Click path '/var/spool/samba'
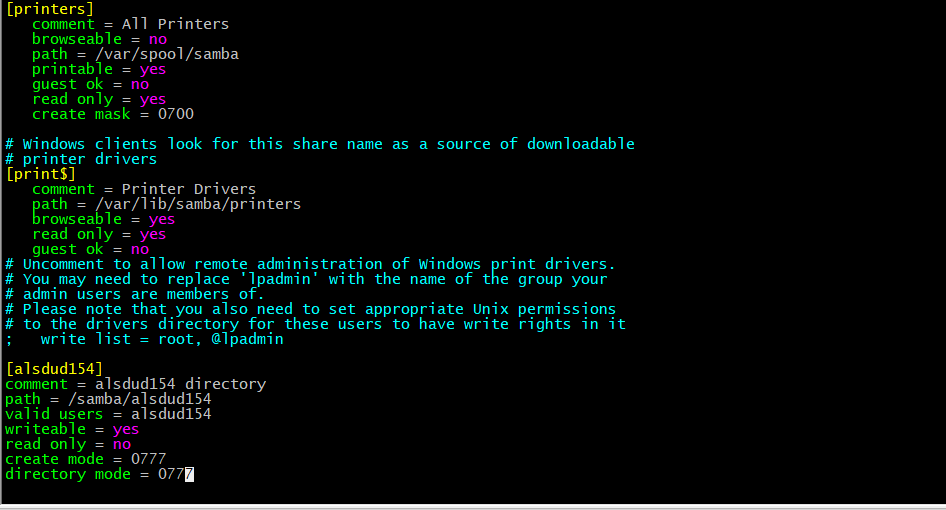This screenshot has height=510, width=946. pyautogui.click(x=167, y=54)
